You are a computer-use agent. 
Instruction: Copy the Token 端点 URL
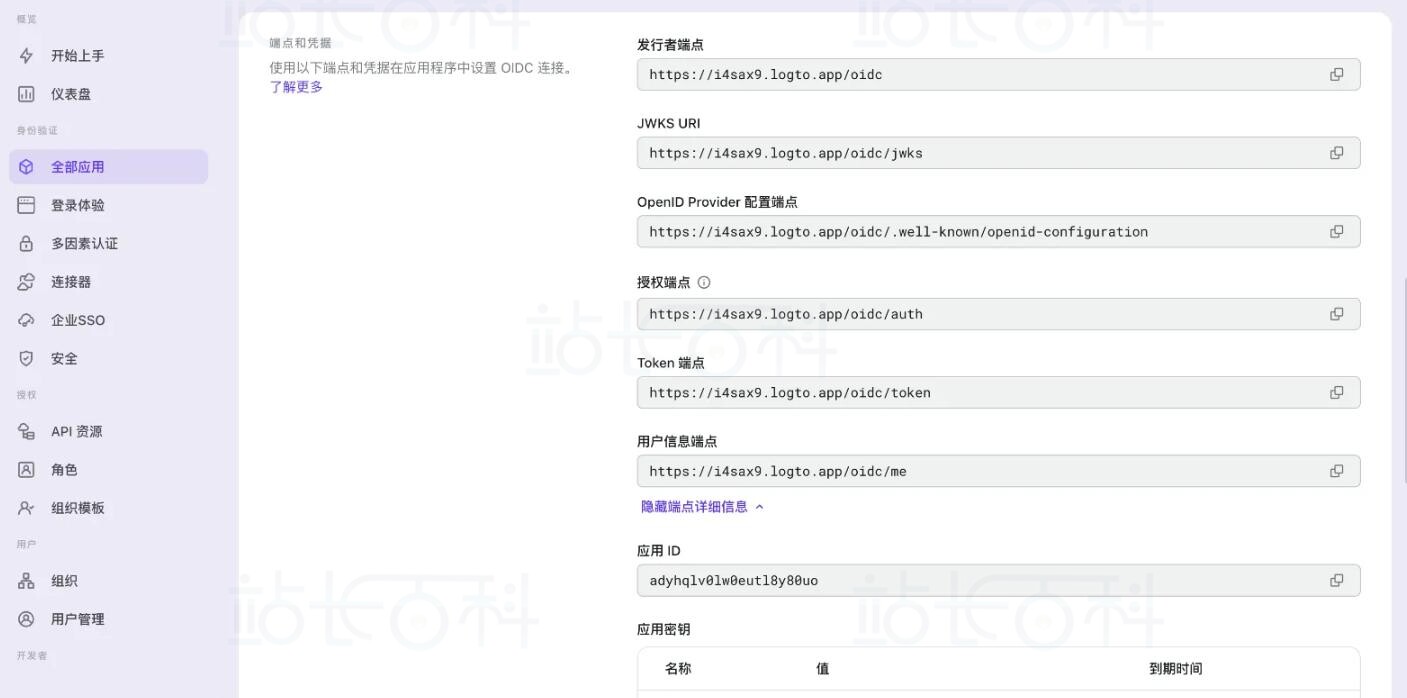[x=1336, y=392]
